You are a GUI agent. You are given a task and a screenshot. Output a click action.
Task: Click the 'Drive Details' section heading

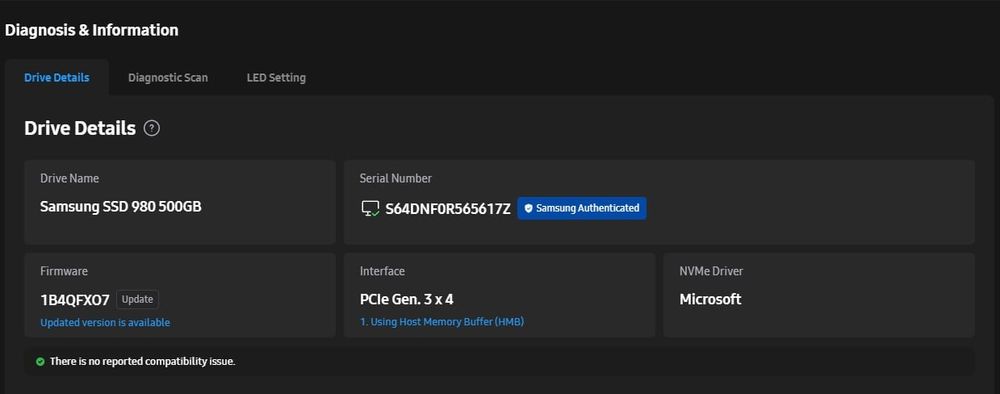80,128
